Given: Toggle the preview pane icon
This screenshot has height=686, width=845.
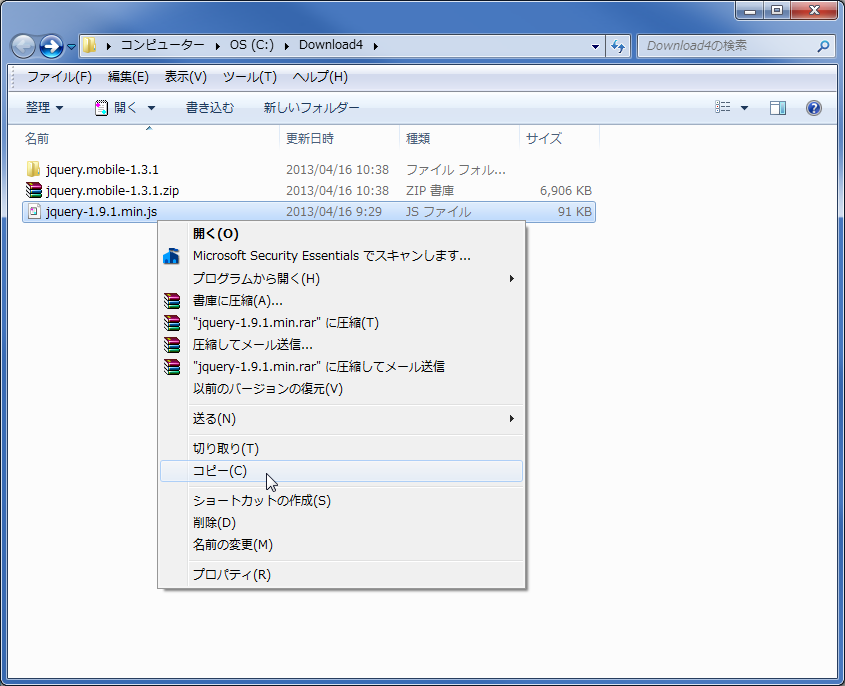Looking at the screenshot, I should (x=778, y=108).
